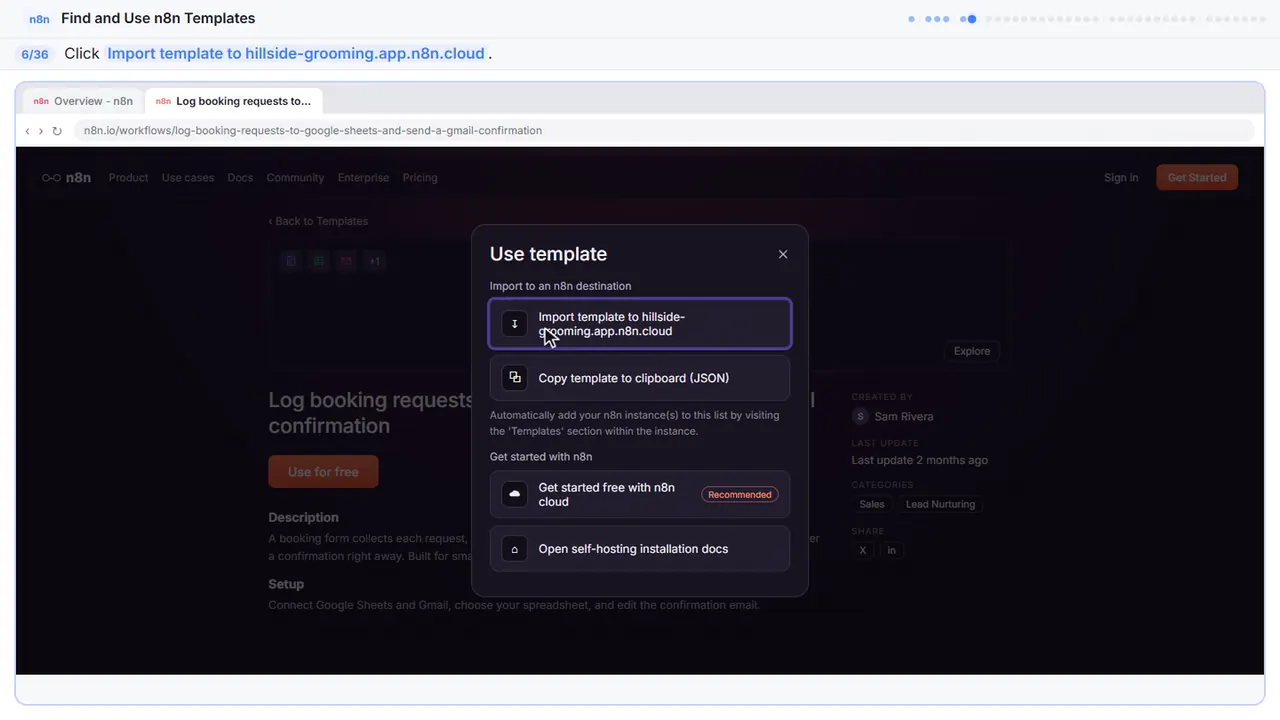Click the Sales category tag

tap(872, 504)
